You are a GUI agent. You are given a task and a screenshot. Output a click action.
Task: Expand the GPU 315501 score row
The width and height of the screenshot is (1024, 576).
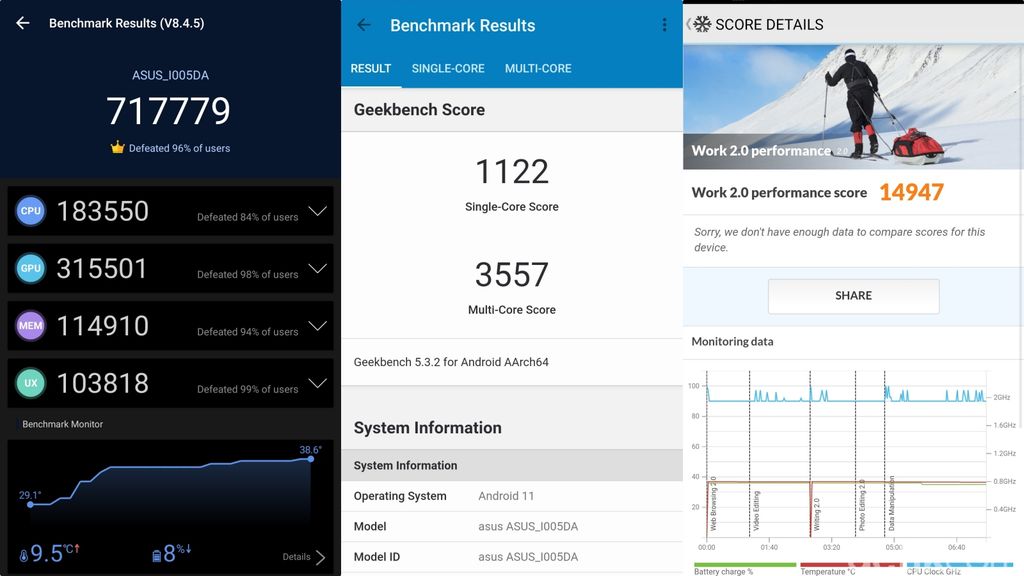[317, 268]
